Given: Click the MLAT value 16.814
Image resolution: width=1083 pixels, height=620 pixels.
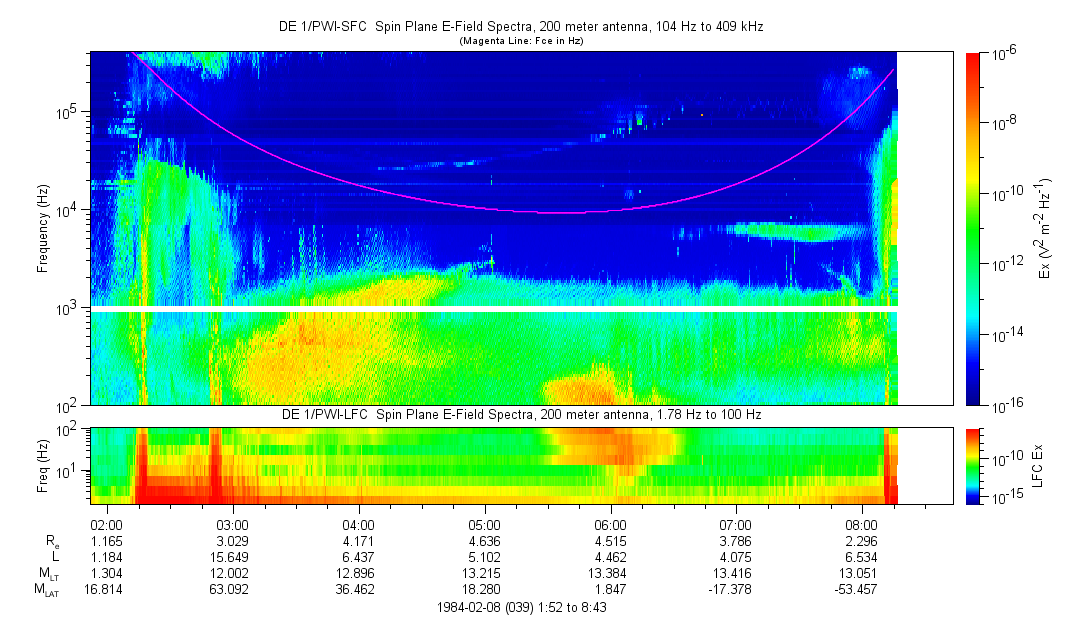Looking at the screenshot, I should 104,589.
